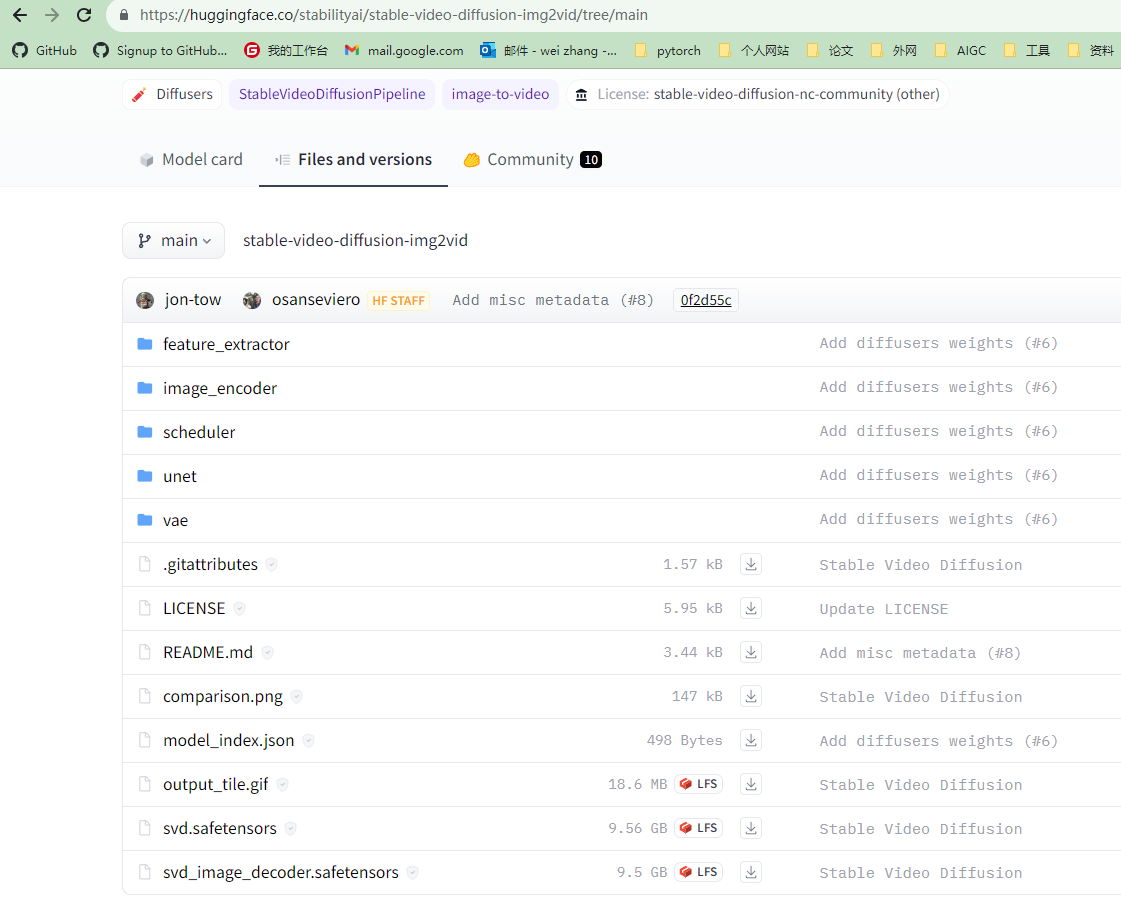
Task: Switch to the Model card tab
Action: pyautogui.click(x=191, y=159)
